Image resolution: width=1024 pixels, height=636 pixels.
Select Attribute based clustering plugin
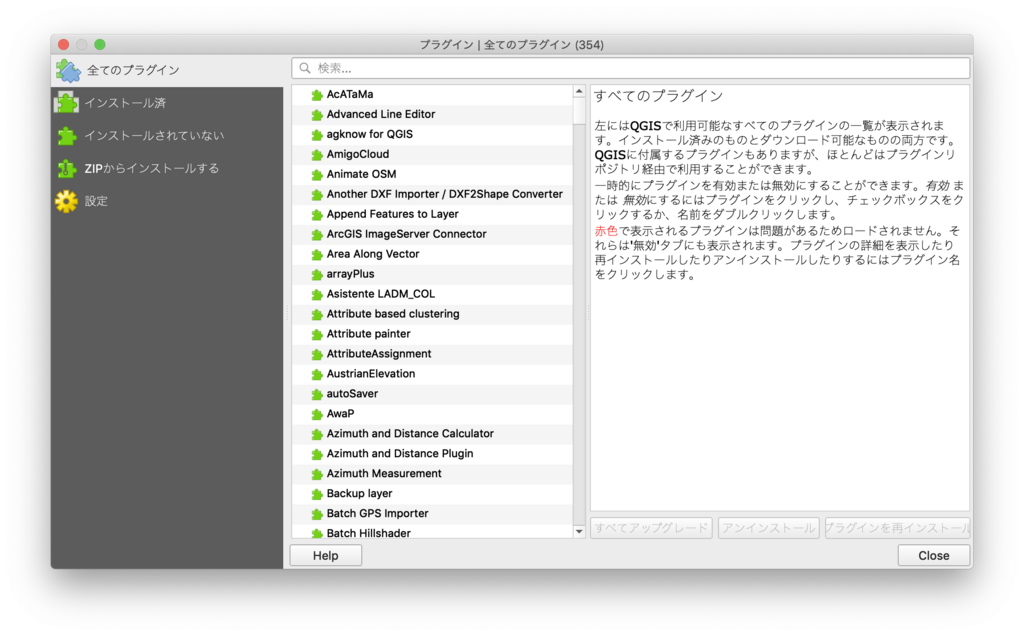(x=392, y=314)
